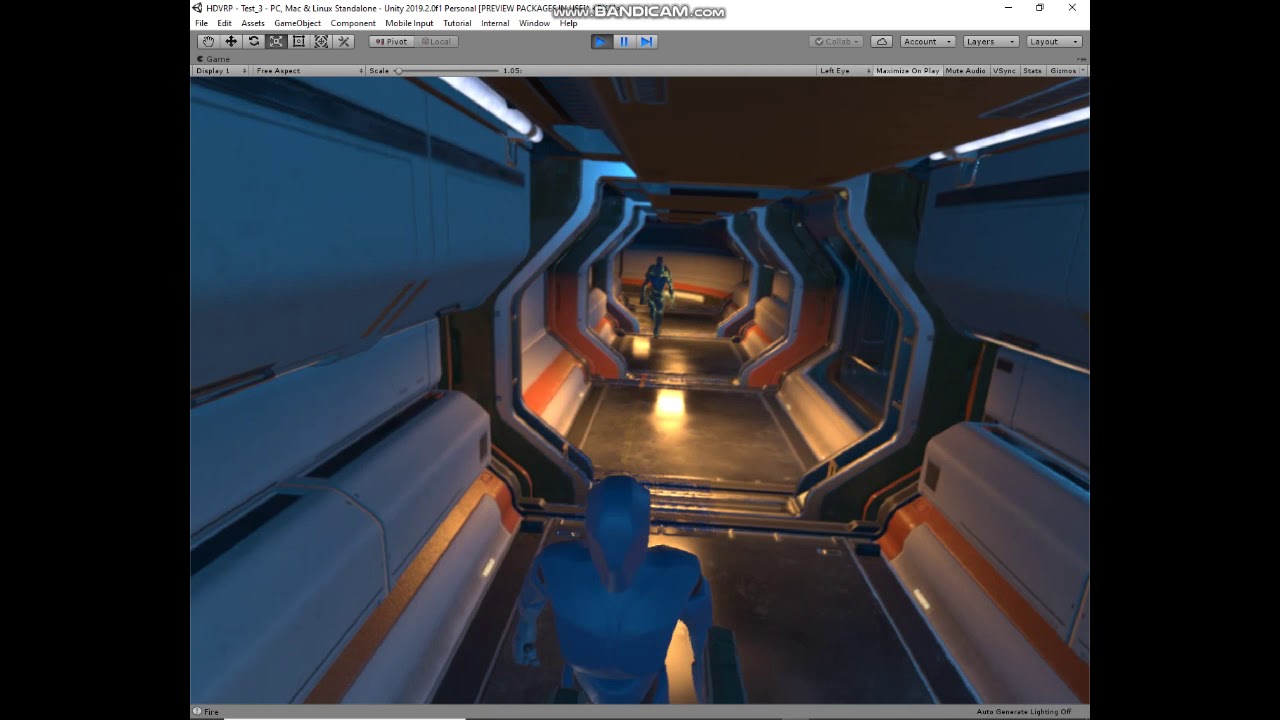Viewport: 1280px width, 720px height.
Task: Open the Game tab options menu
Action: point(1081,59)
